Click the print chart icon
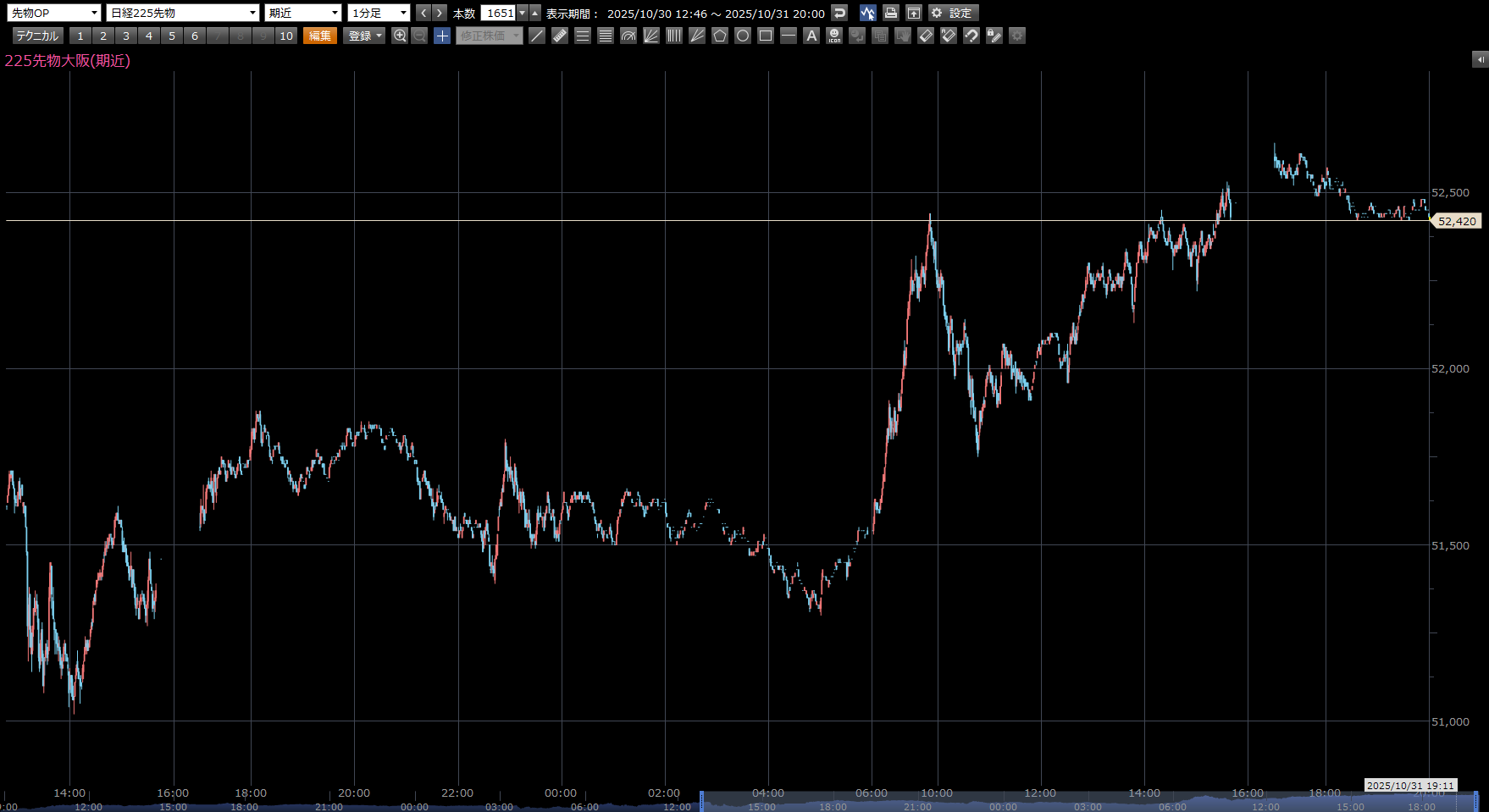Viewport: 1489px width, 812px height. coord(890,13)
